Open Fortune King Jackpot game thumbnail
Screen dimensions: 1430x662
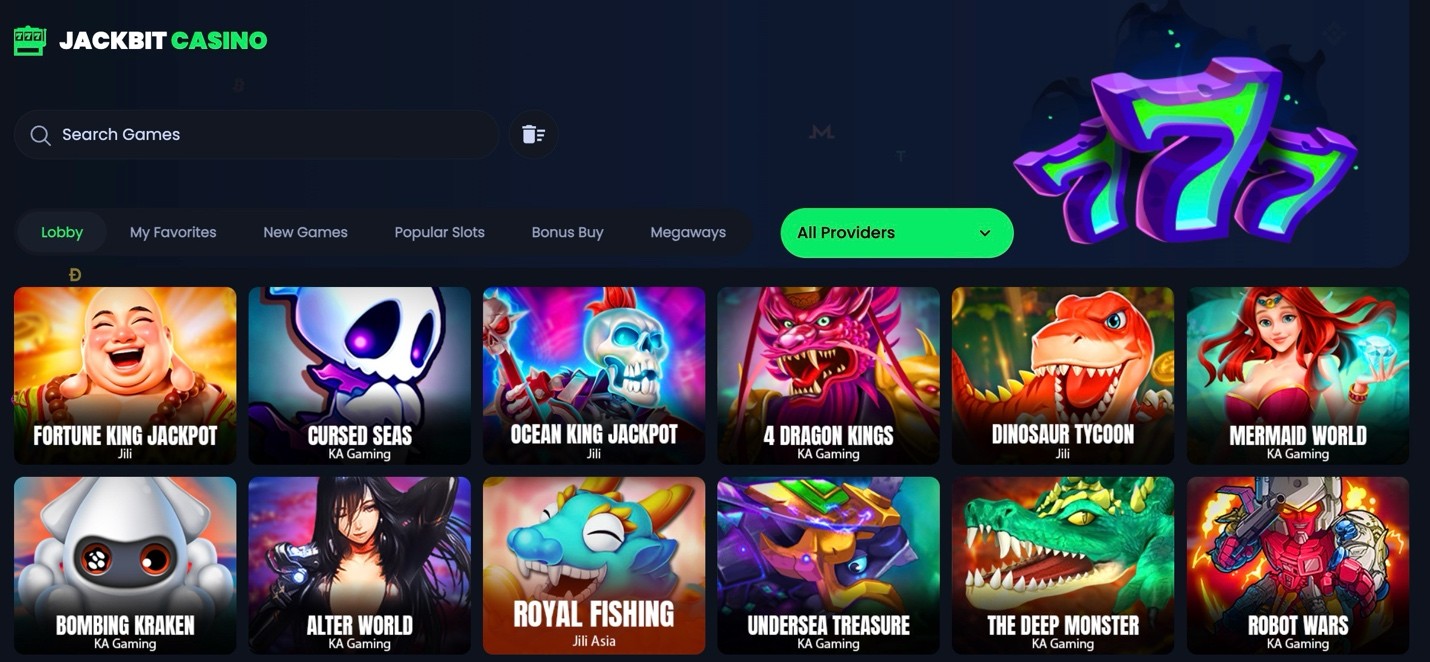point(125,375)
